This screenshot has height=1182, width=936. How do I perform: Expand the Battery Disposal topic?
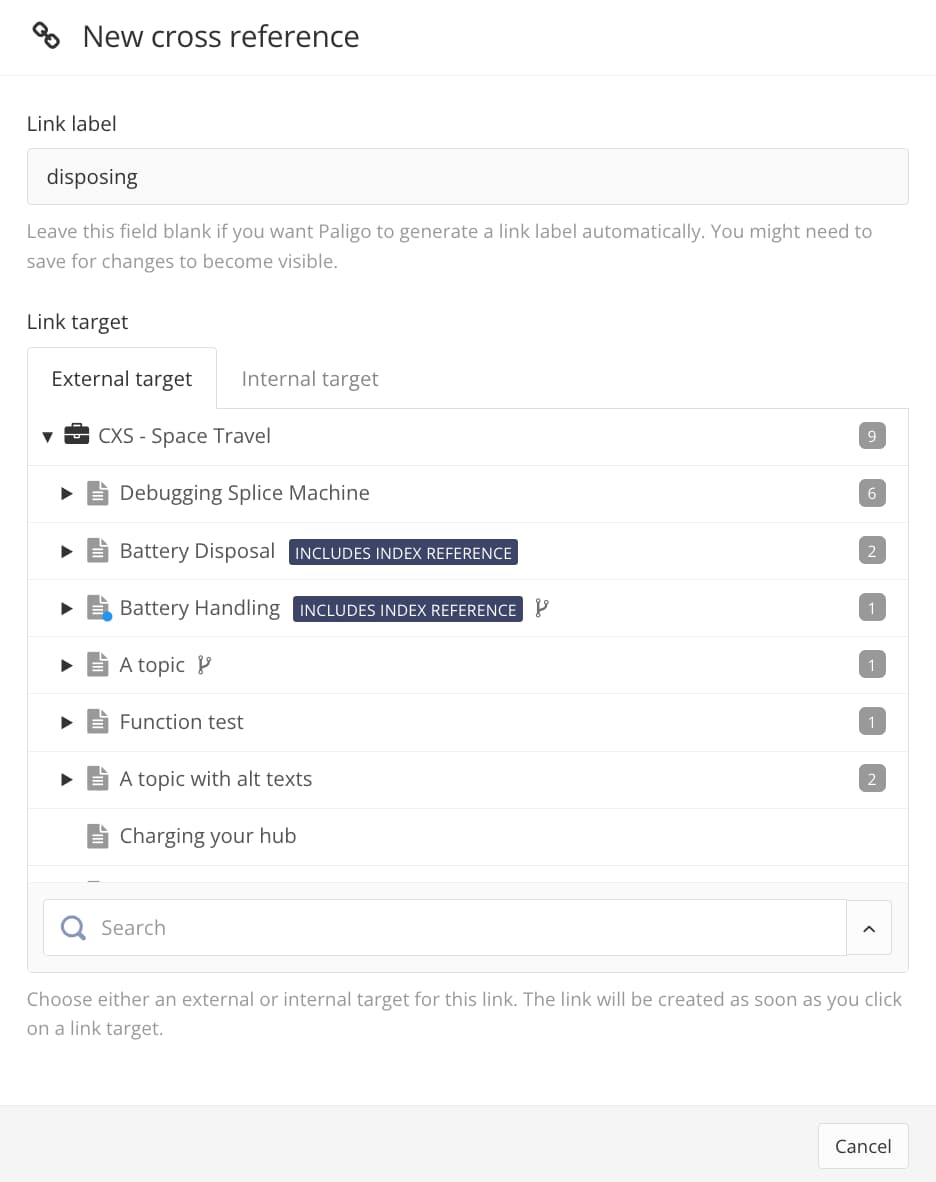66,550
